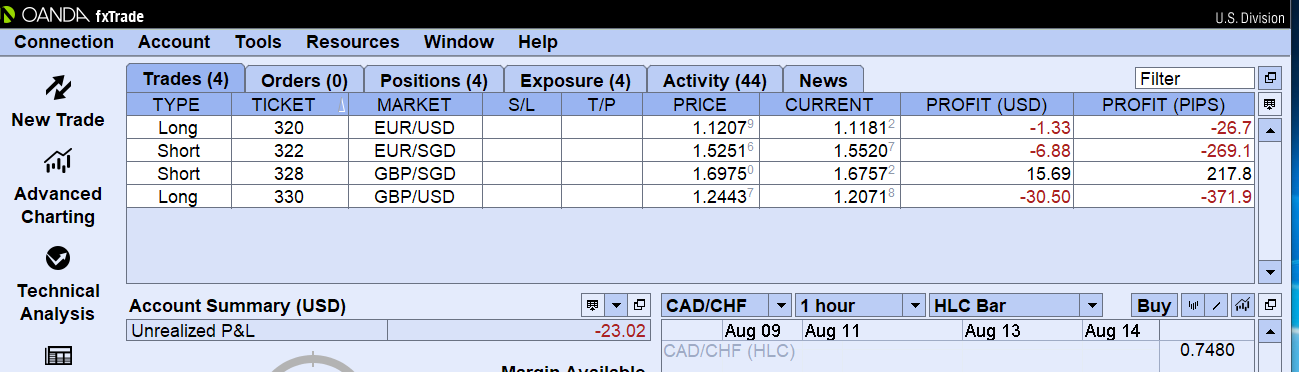Open Technical Analysis tool
Viewport: 1299px width, 372px height.
57,285
